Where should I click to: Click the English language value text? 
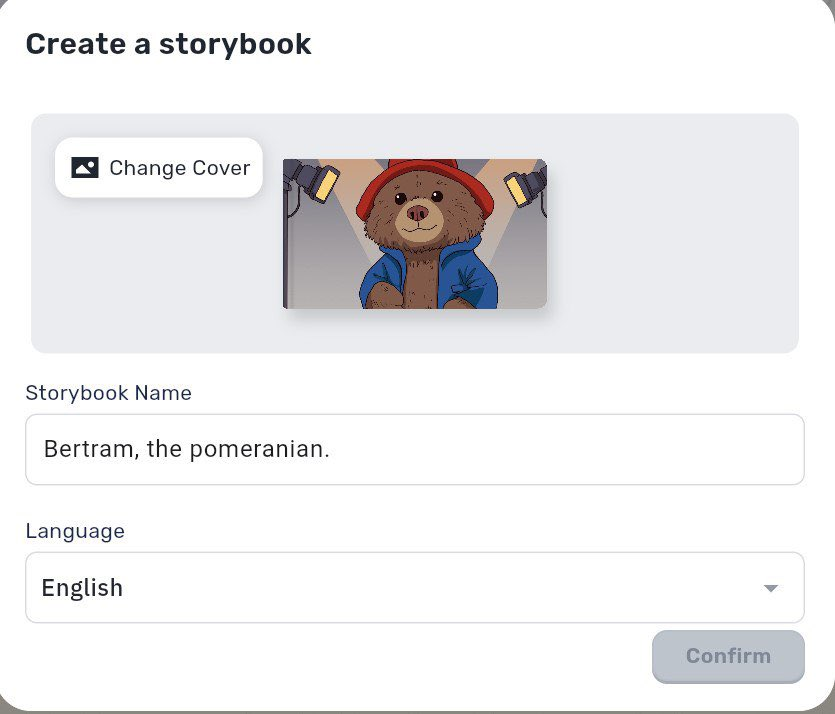click(81, 588)
